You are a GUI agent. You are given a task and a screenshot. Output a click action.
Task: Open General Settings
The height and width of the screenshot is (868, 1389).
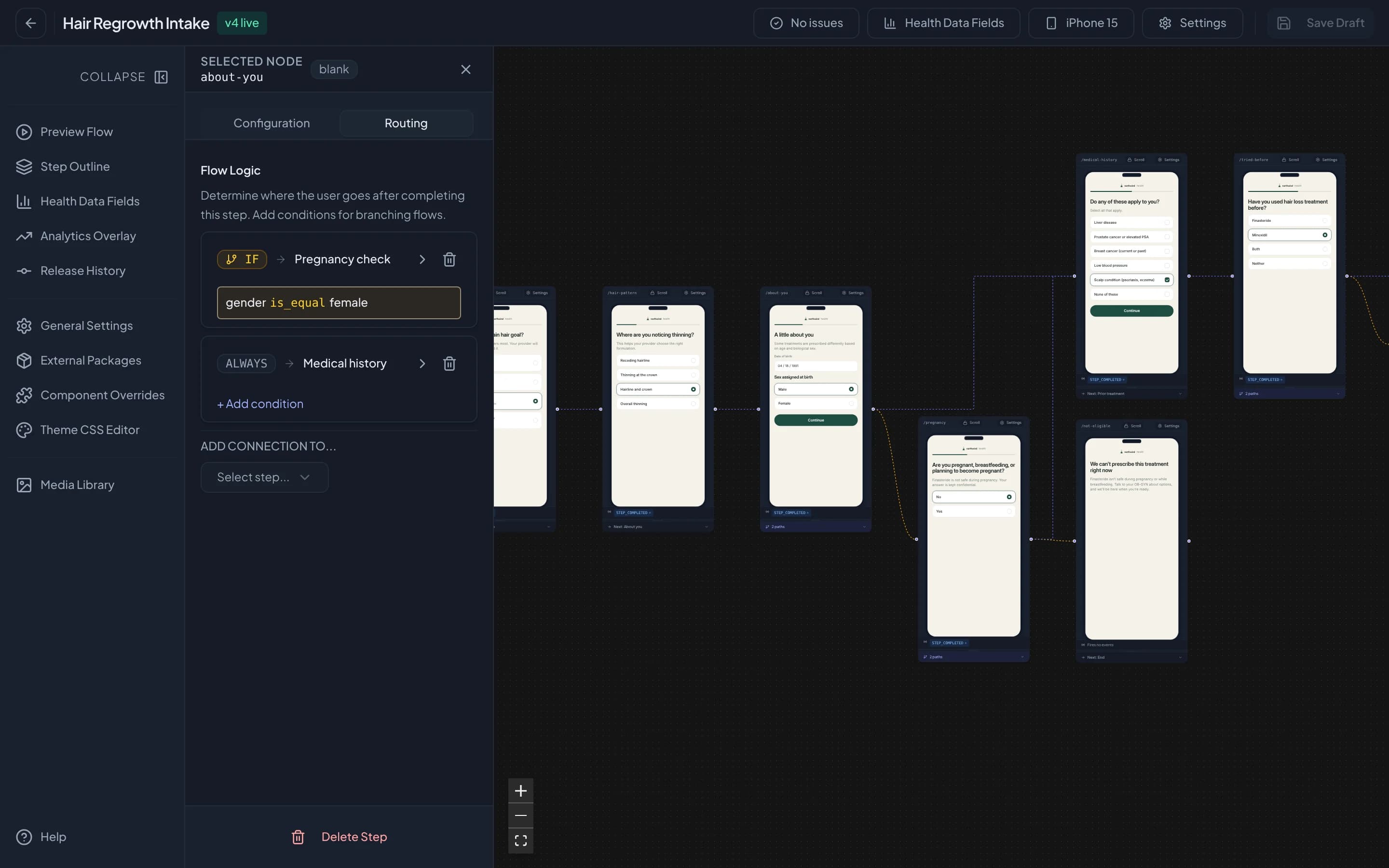(x=74, y=325)
